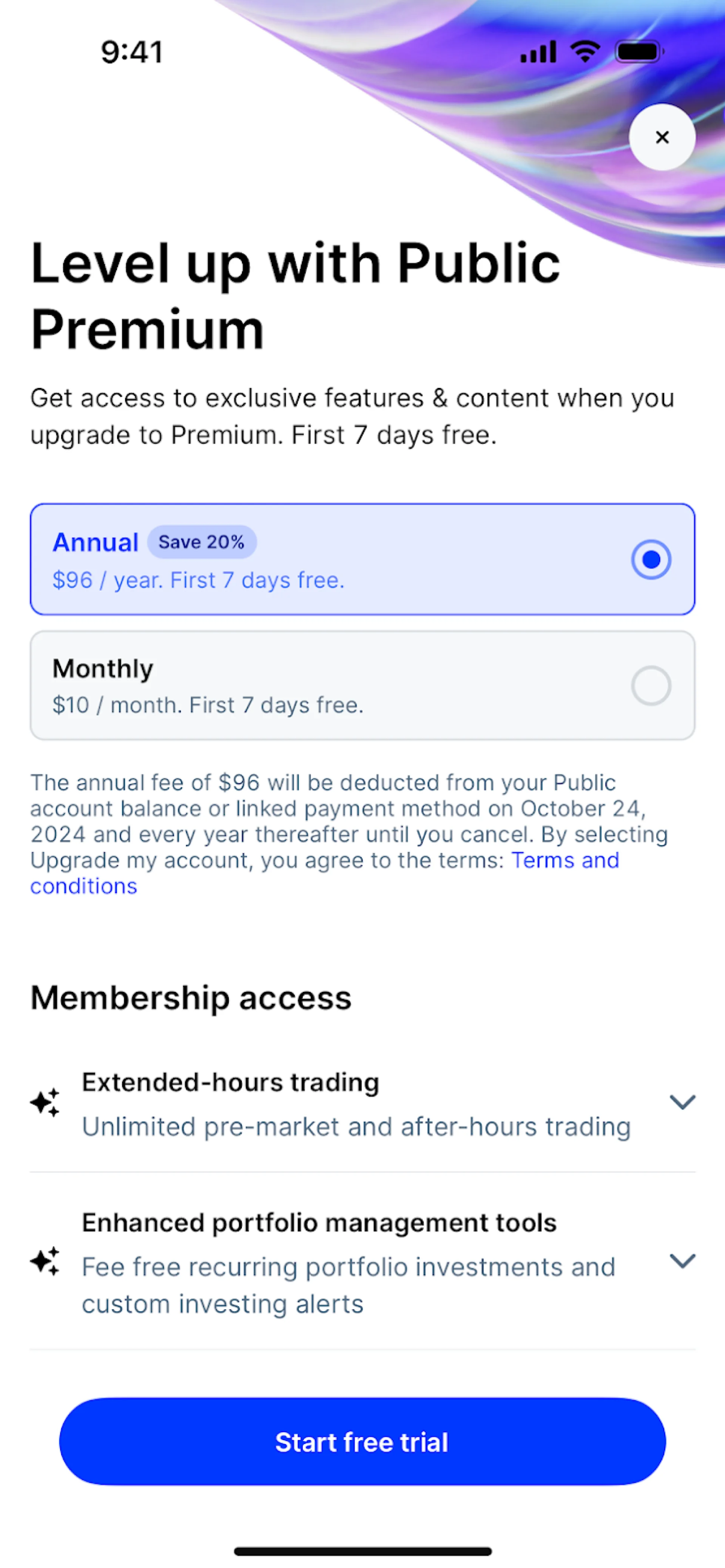Choose the Annual $96 per year card
Image resolution: width=725 pixels, height=1568 pixels.
(x=362, y=559)
